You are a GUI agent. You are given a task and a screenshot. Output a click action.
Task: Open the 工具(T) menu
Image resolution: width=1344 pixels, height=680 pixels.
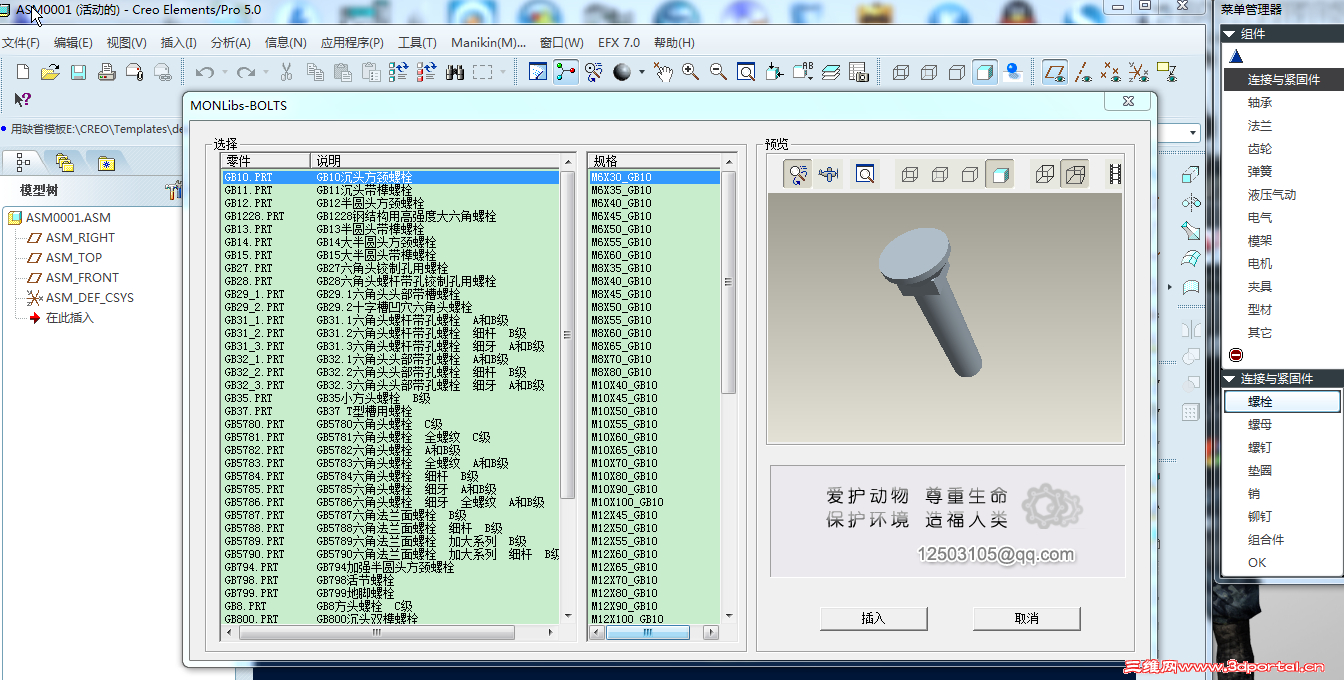[417, 43]
